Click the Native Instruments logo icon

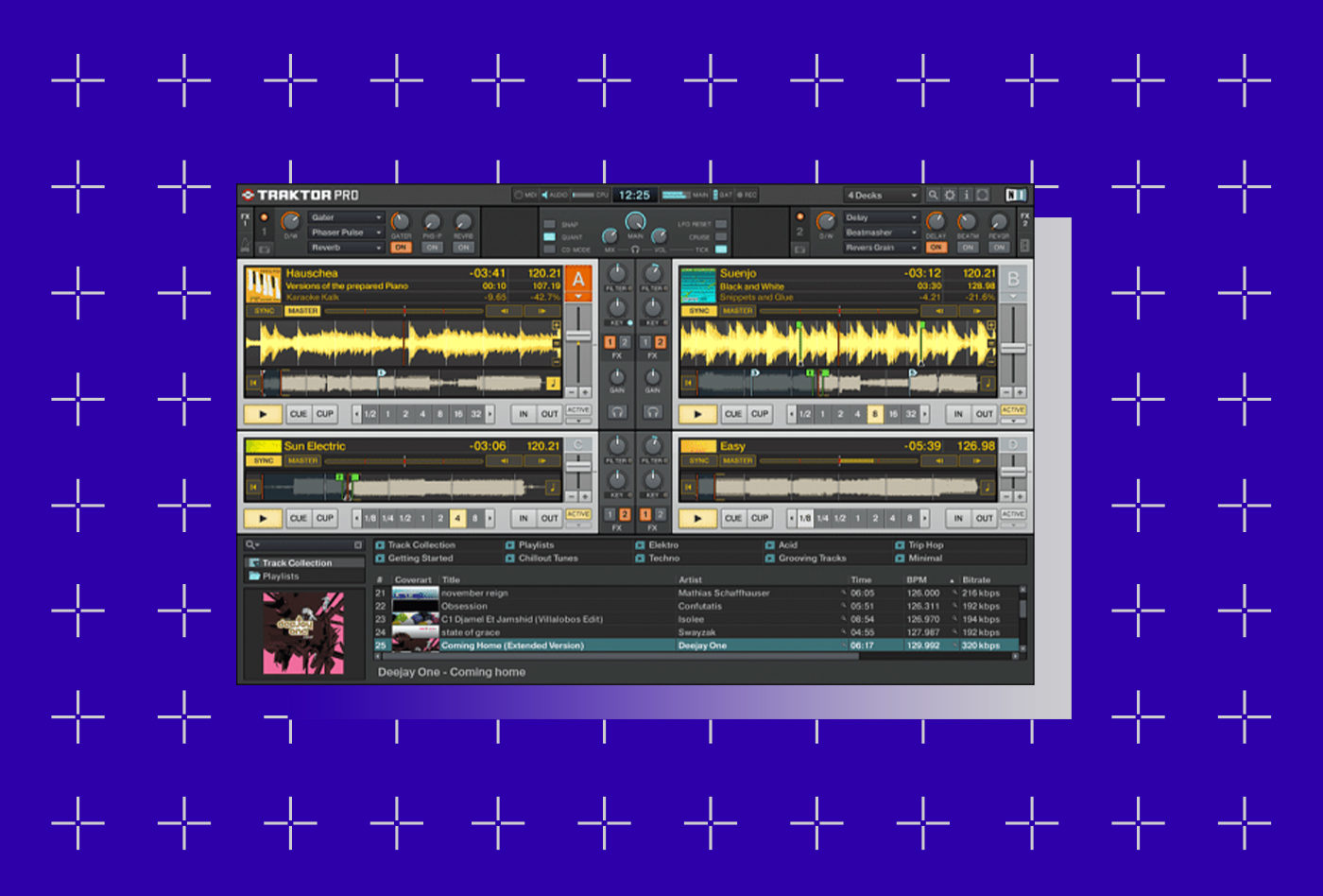pos(1016,195)
